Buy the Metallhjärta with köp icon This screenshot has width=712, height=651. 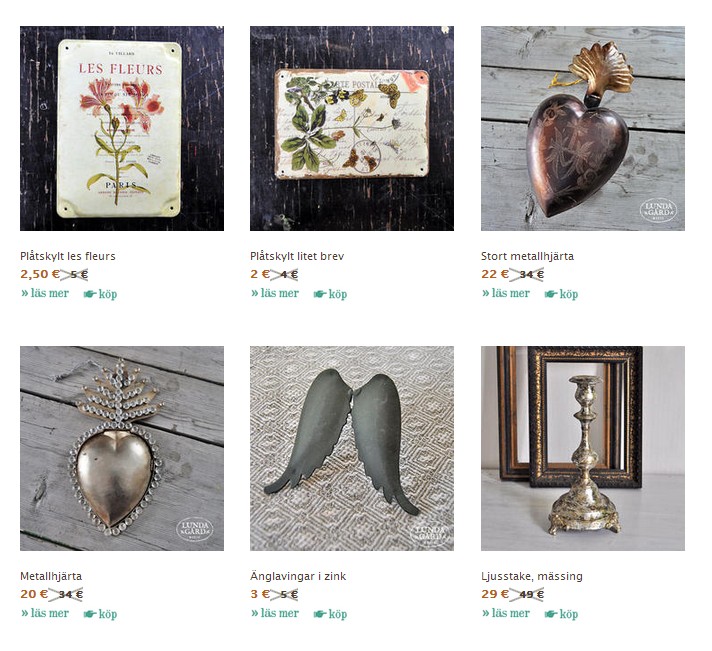coord(90,614)
